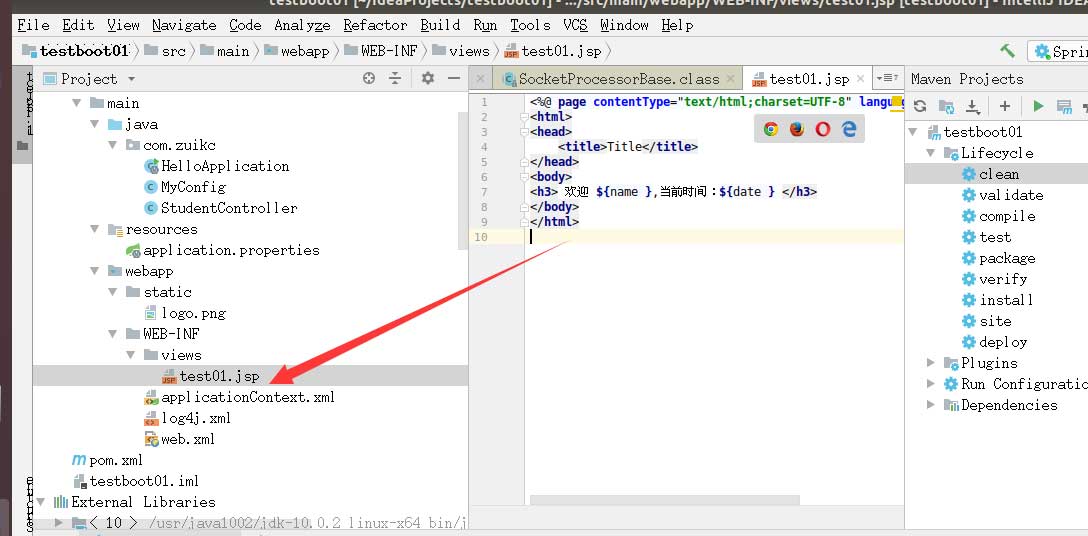This screenshot has height=536, width=1088.
Task: Click the green Maven run build icon
Action: [1038, 106]
